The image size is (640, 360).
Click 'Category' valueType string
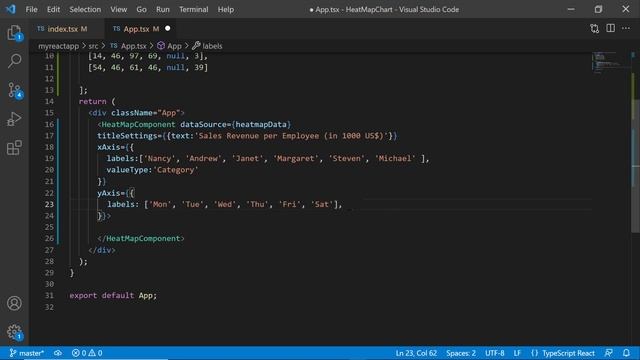point(176,170)
